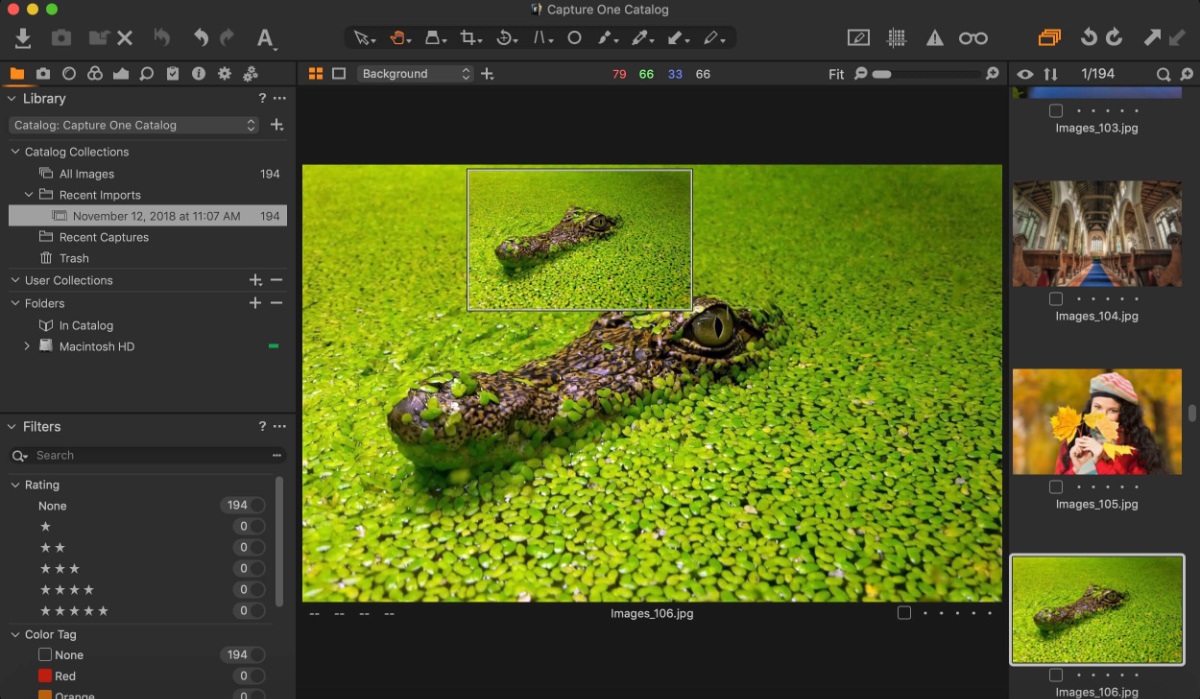Expand the Macintosh HD folder
The image size is (1200, 699).
pos(27,346)
